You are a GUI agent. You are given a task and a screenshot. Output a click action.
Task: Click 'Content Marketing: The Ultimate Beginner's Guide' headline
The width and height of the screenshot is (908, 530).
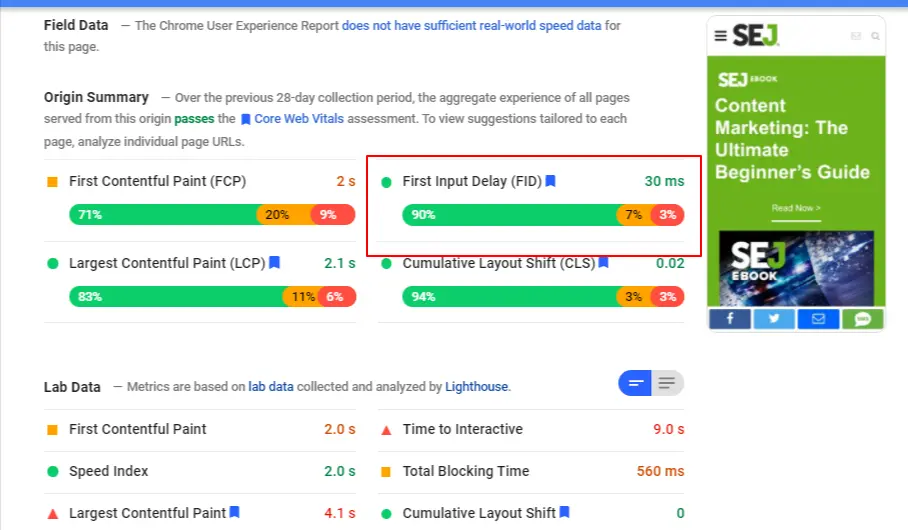[x=792, y=139]
